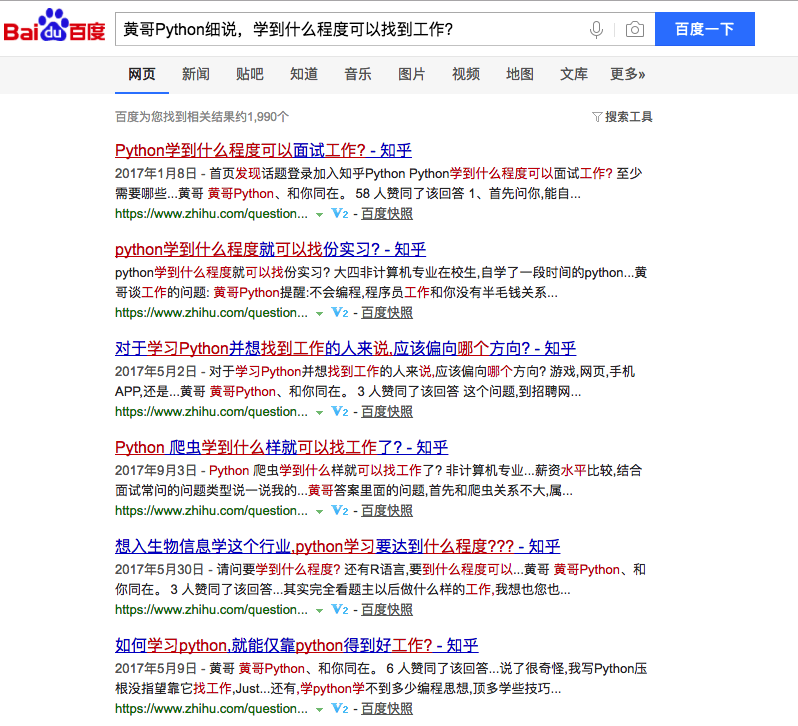Screen dimensions: 798x726
Task: Click the filter icon beside 搜索工具
Action: click(597, 117)
